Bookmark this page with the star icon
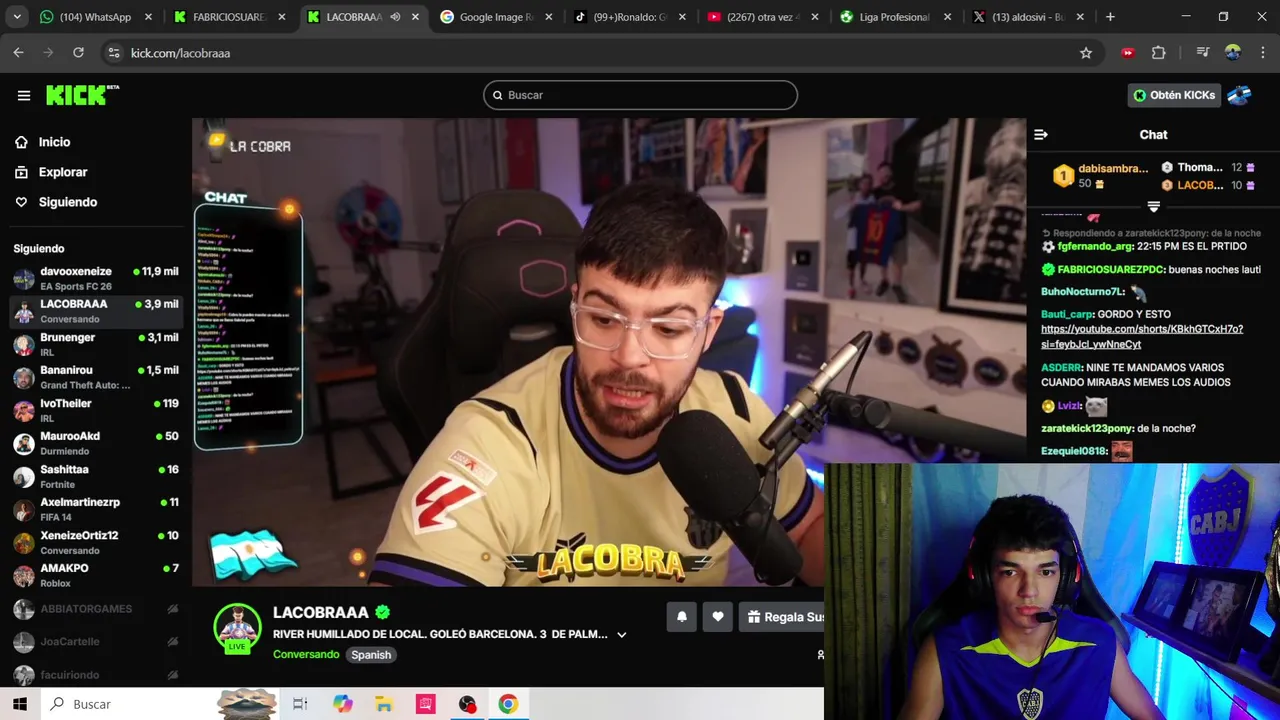1280x720 pixels. tap(1086, 53)
